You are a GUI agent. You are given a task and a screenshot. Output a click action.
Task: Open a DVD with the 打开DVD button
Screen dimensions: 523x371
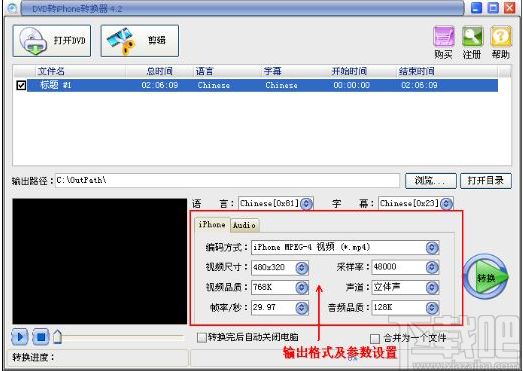point(52,41)
